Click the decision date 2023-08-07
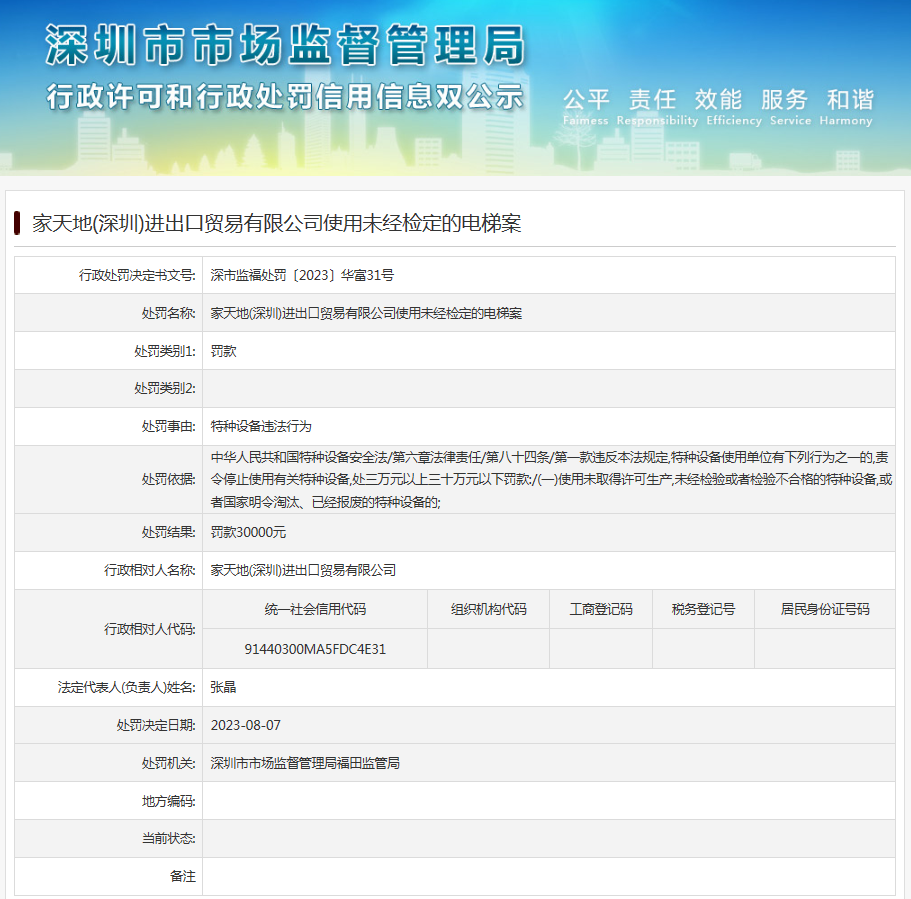 pos(246,725)
